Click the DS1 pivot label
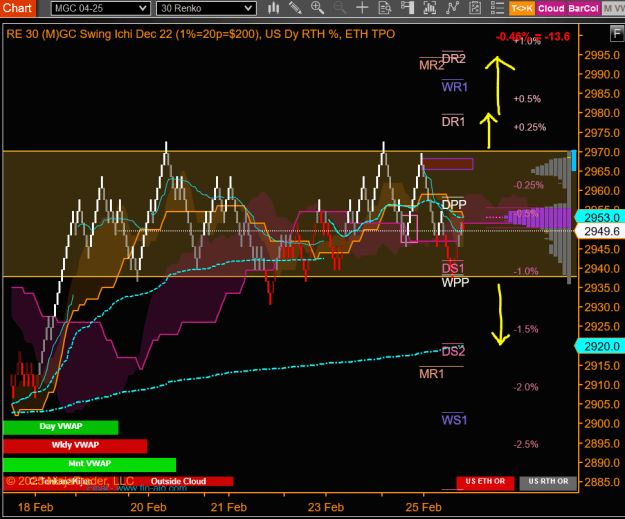Viewport: 625px width, 519px height. tap(453, 268)
